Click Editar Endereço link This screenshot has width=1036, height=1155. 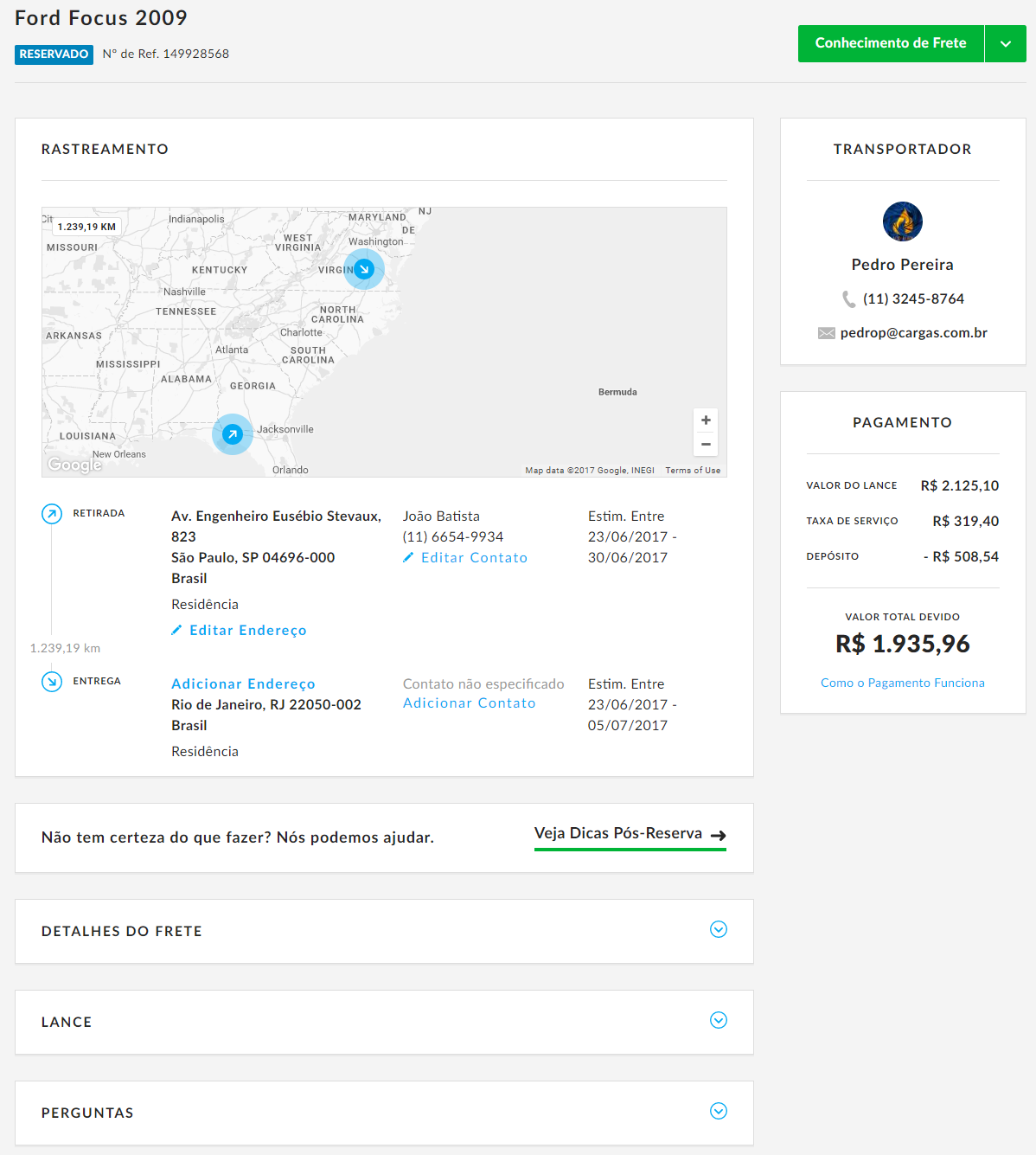pos(247,631)
